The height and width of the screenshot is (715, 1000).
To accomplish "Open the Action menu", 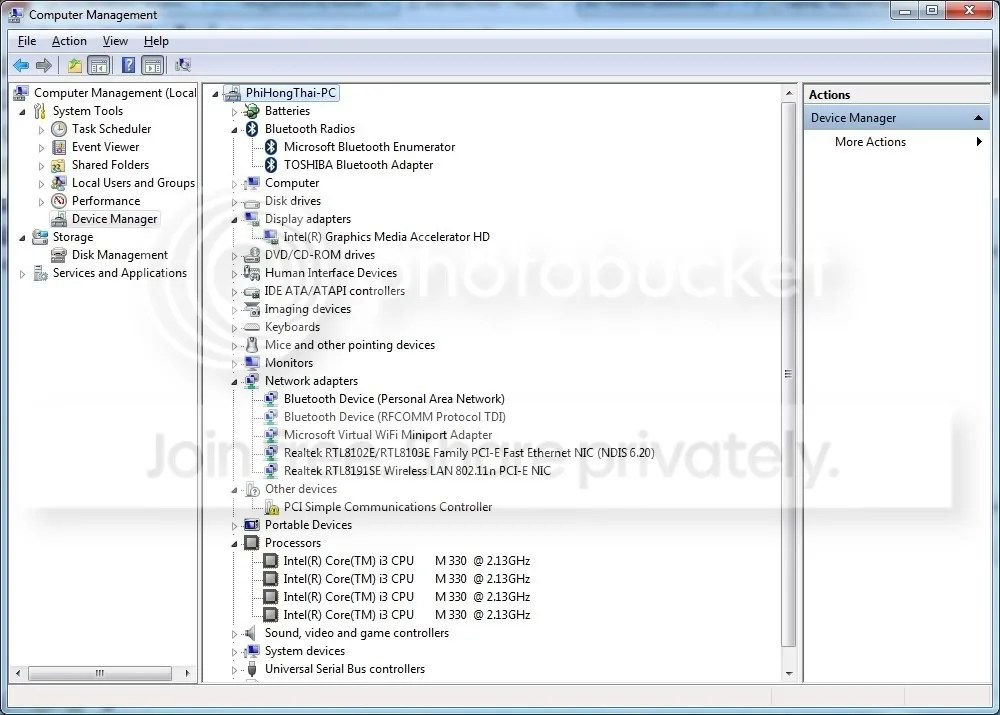I will coord(69,41).
